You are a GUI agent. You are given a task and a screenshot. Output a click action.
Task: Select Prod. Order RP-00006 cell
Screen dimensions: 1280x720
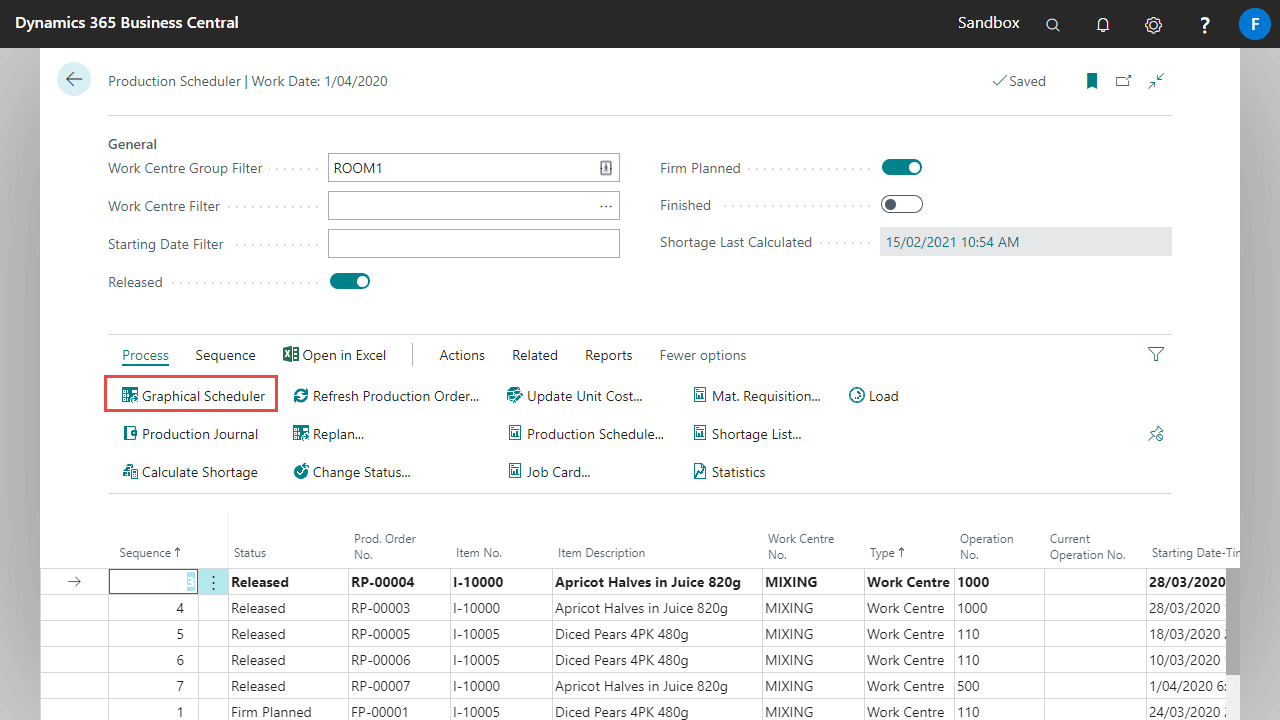pos(398,660)
